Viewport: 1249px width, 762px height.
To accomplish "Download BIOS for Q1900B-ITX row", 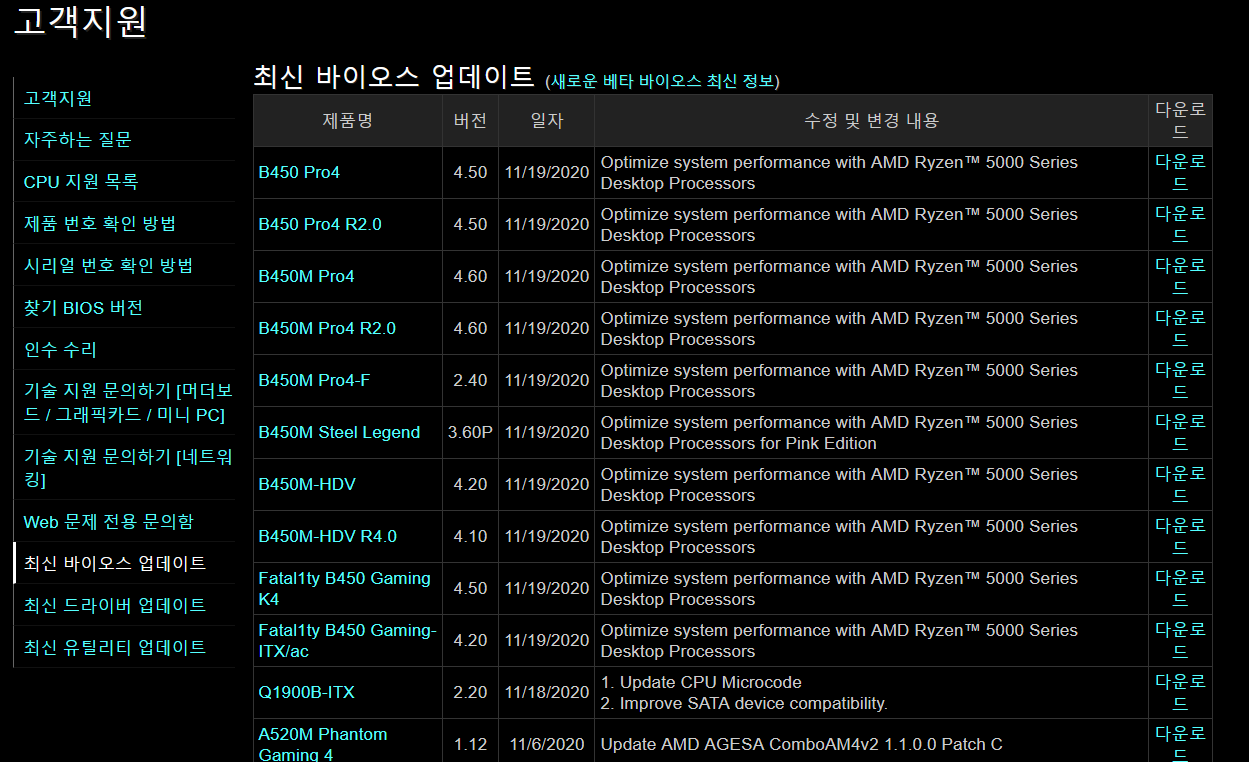I will coord(1180,692).
